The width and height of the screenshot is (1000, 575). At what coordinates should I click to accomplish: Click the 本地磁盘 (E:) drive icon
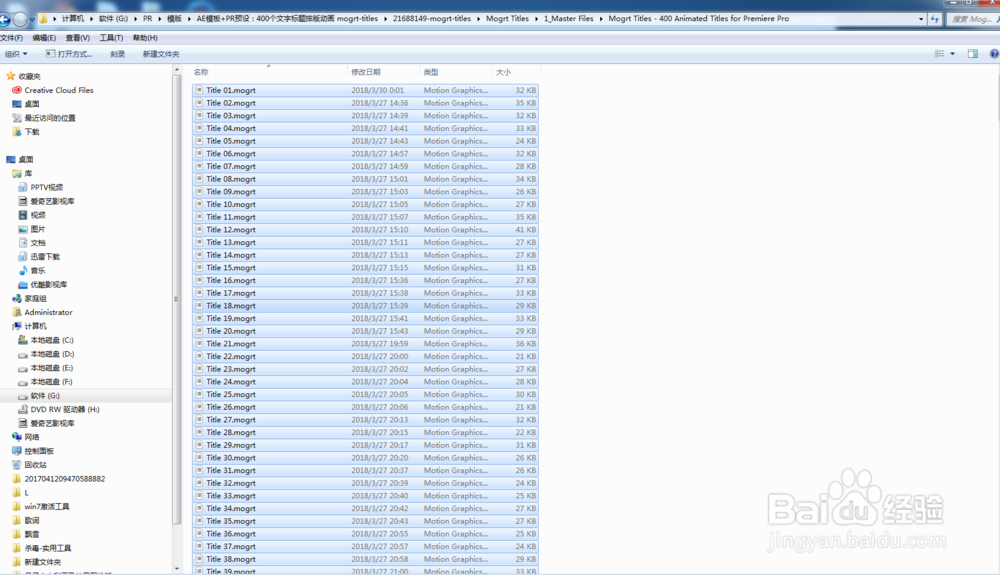(23, 368)
